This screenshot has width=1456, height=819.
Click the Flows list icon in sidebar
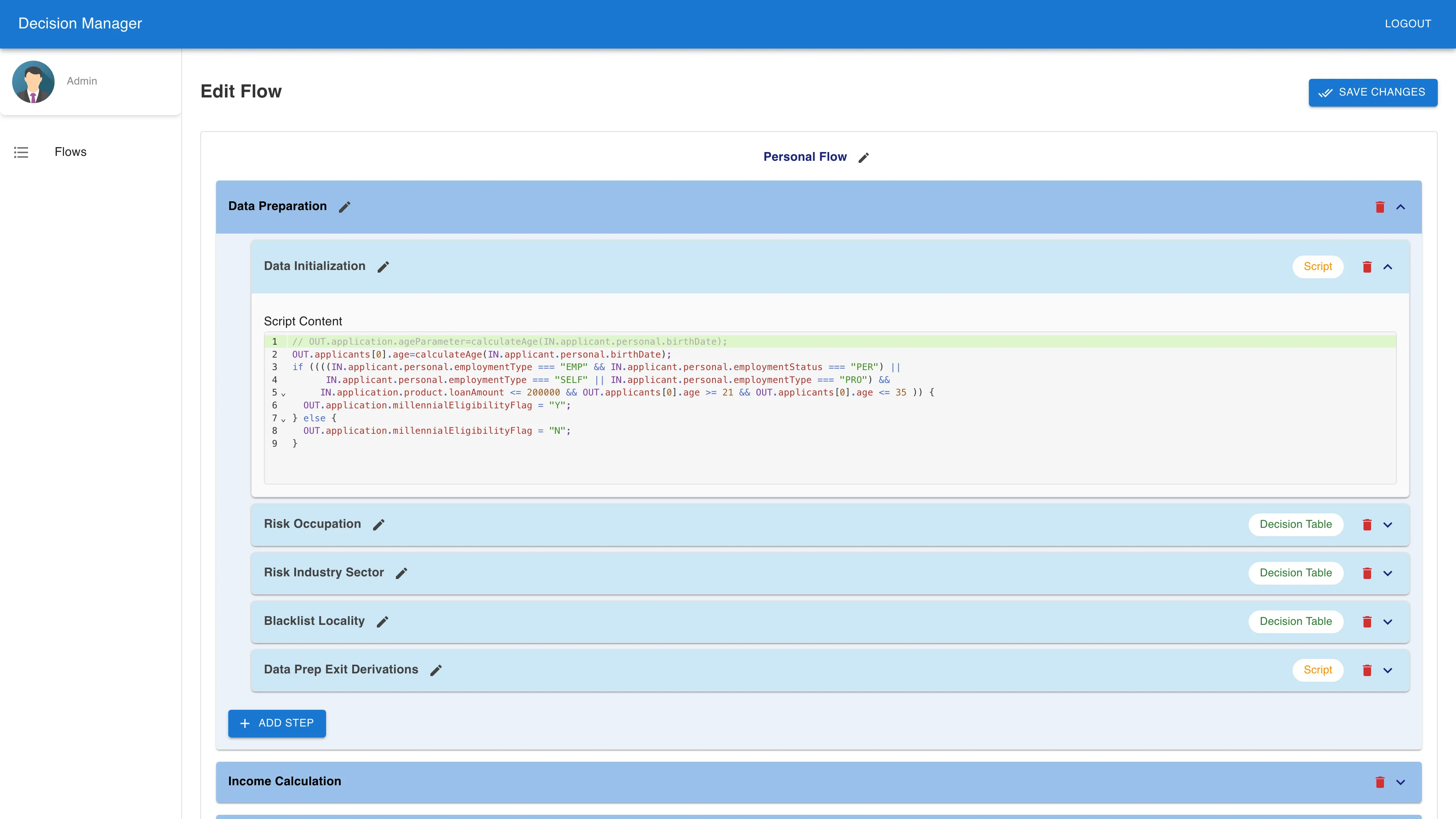point(21,152)
